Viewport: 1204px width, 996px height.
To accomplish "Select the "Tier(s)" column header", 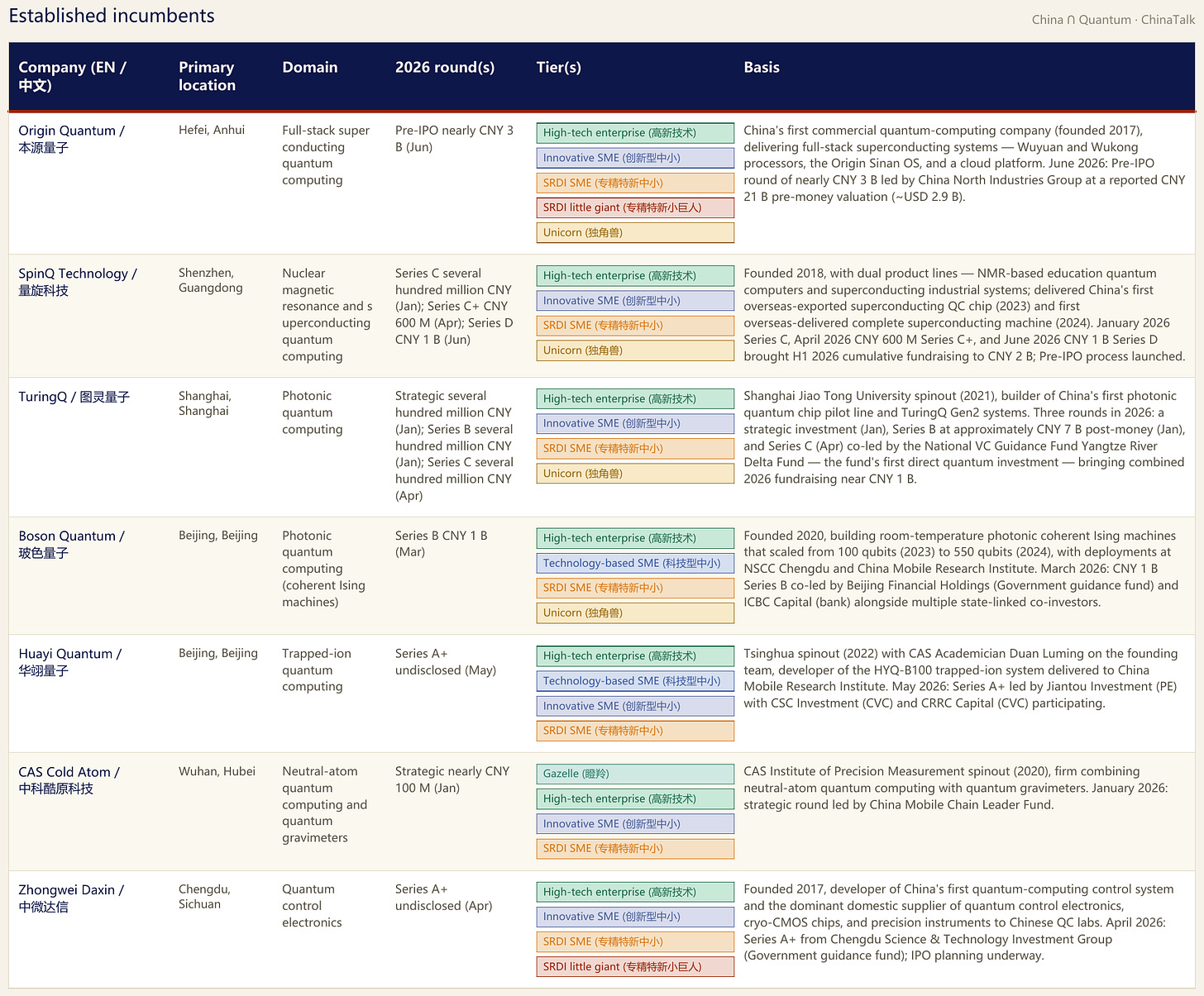I will (559, 68).
